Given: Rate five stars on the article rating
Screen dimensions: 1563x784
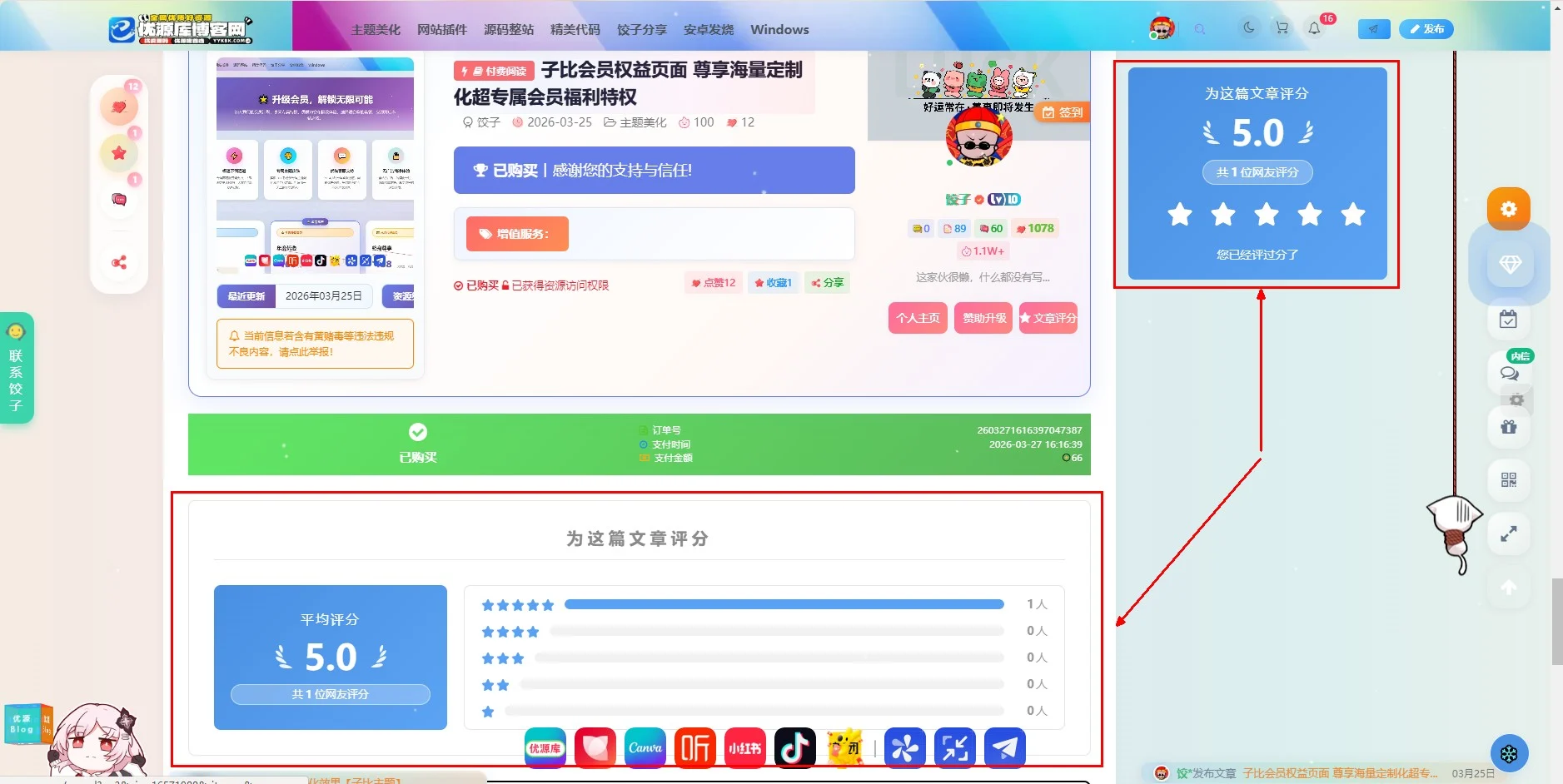Looking at the screenshot, I should point(1351,215).
